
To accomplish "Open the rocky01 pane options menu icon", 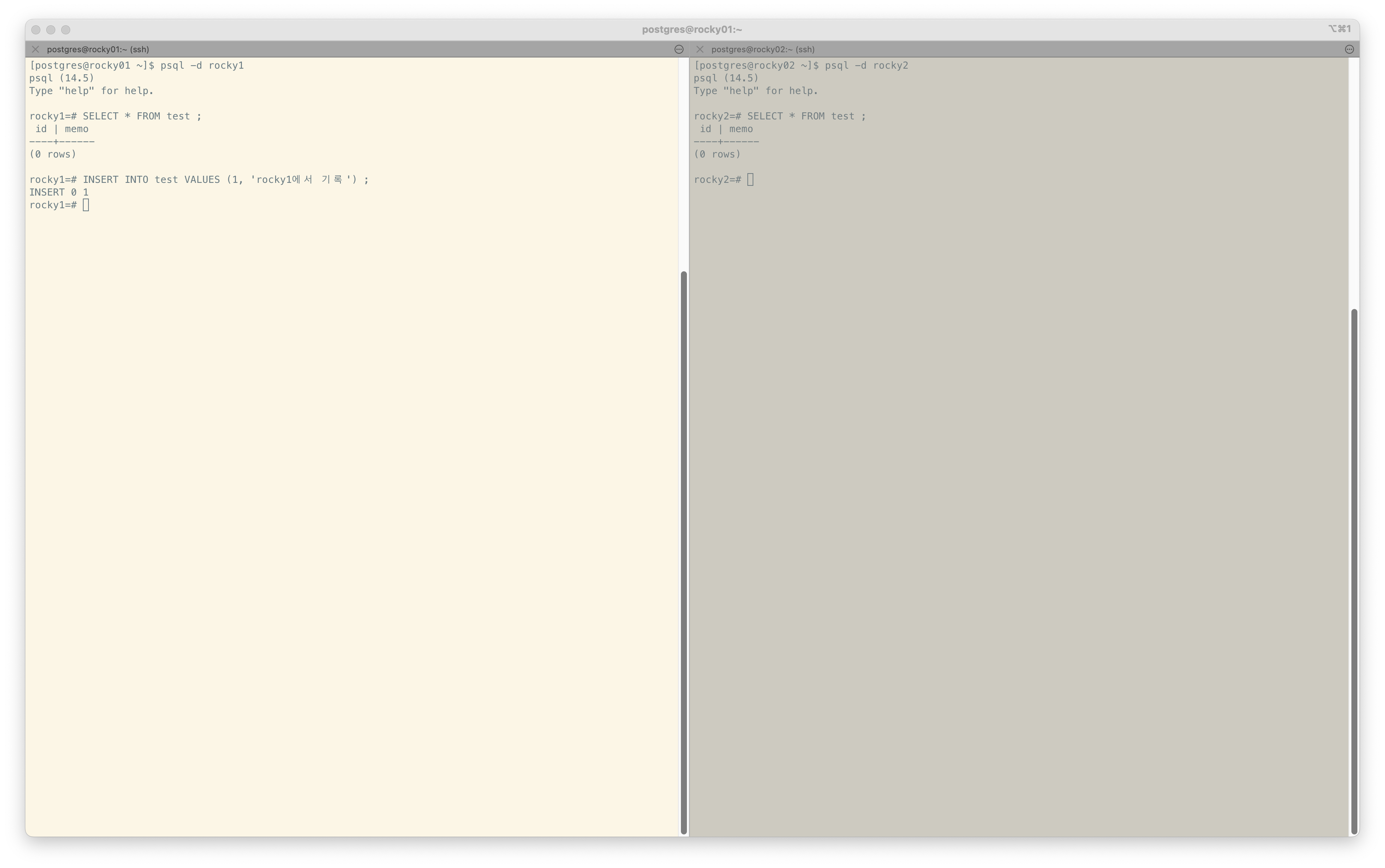I will click(x=679, y=49).
